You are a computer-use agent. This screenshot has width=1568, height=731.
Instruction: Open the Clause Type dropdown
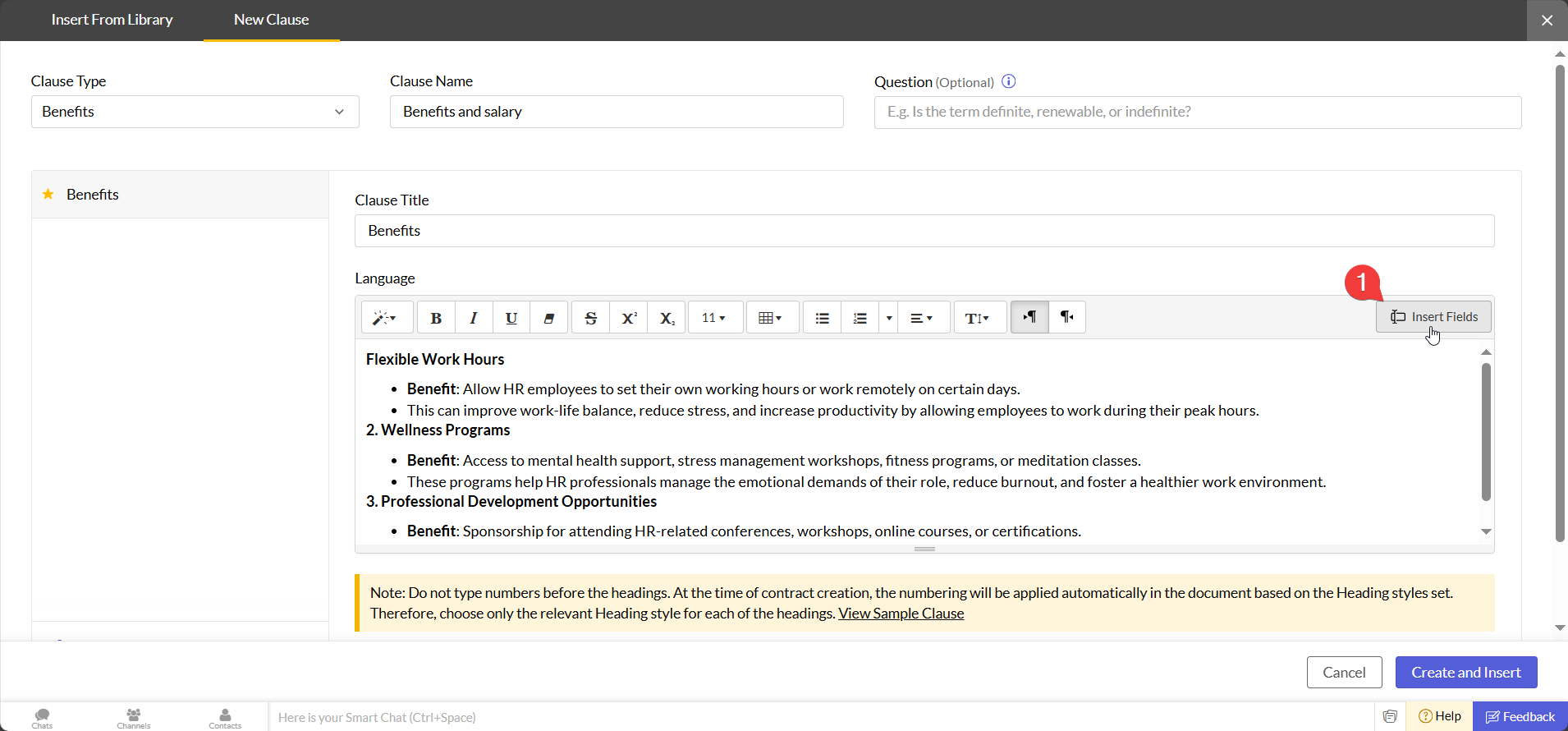(x=195, y=112)
